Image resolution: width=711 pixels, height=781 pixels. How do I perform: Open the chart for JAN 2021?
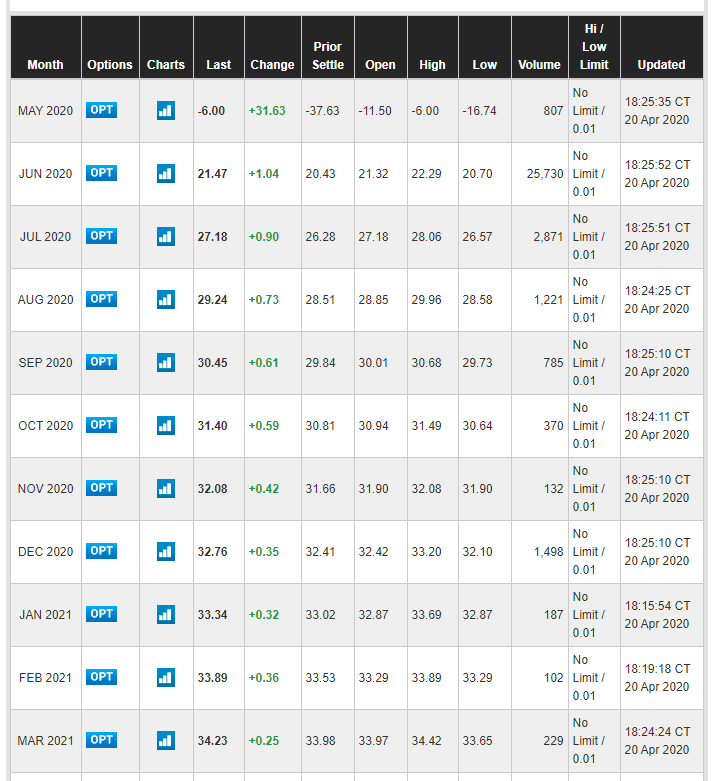[x=166, y=615]
